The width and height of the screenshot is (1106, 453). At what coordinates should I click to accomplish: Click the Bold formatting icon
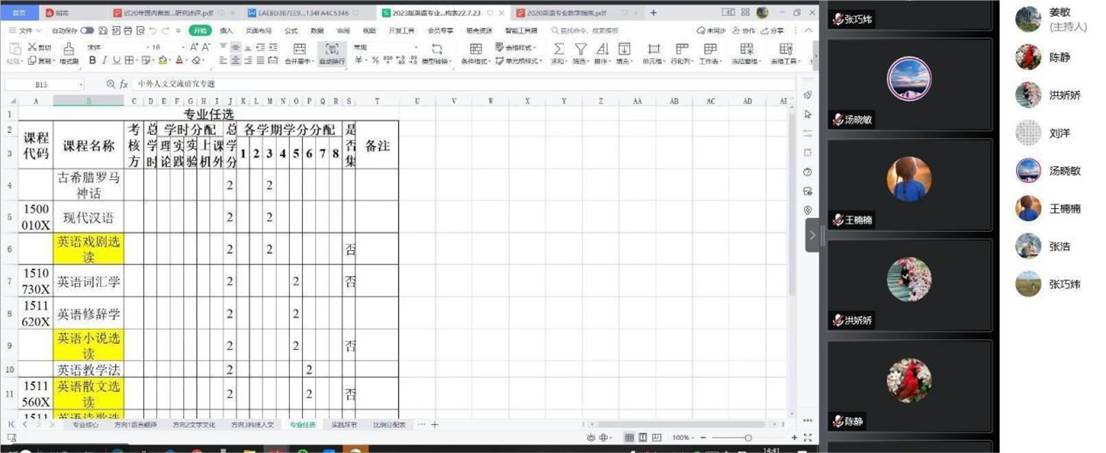tap(92, 61)
